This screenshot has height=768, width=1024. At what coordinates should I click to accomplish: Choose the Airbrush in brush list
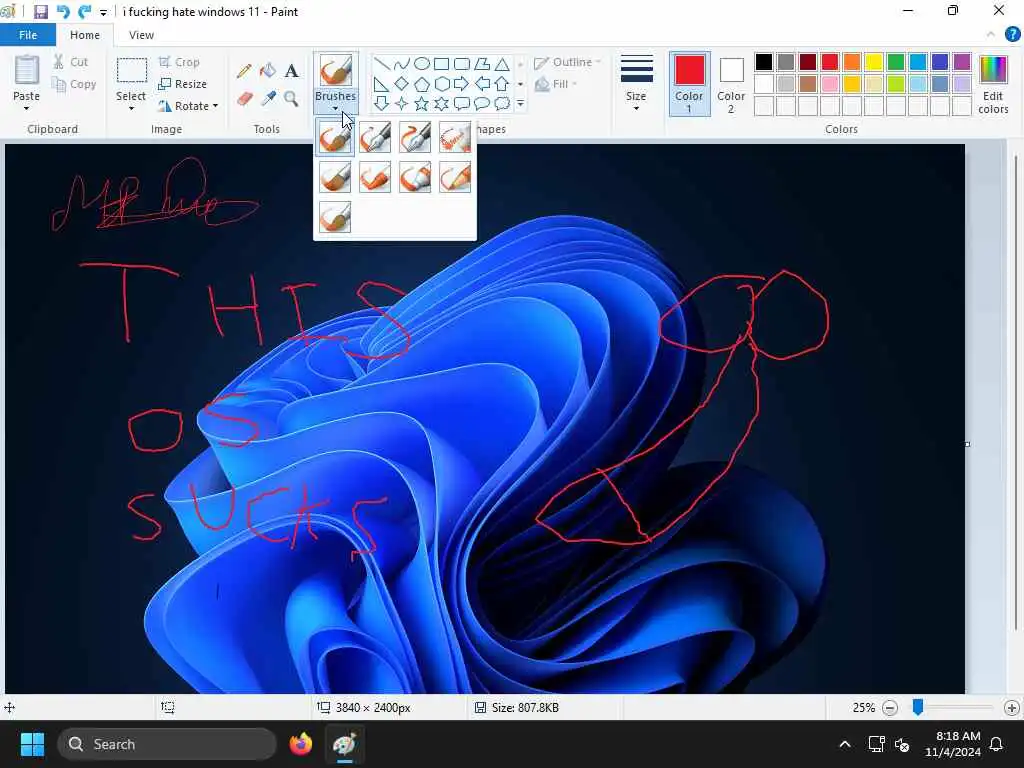pyautogui.click(x=455, y=138)
